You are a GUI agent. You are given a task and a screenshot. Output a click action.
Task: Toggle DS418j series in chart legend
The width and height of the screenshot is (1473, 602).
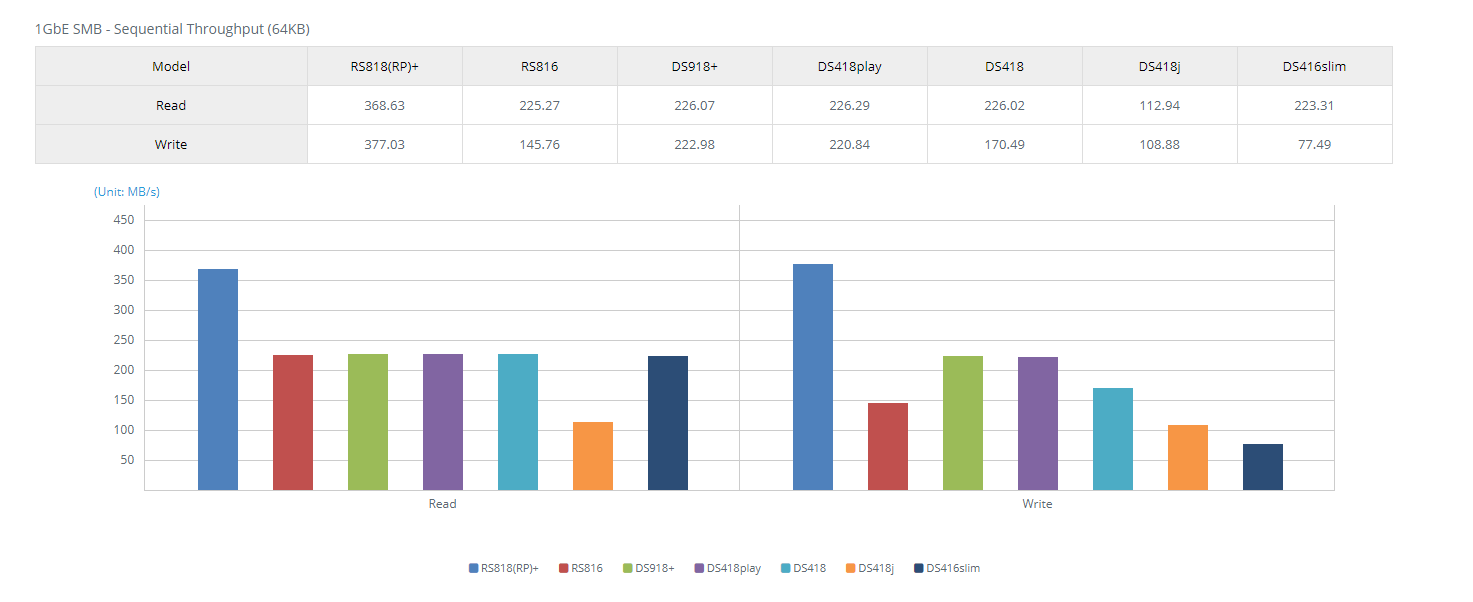point(869,568)
